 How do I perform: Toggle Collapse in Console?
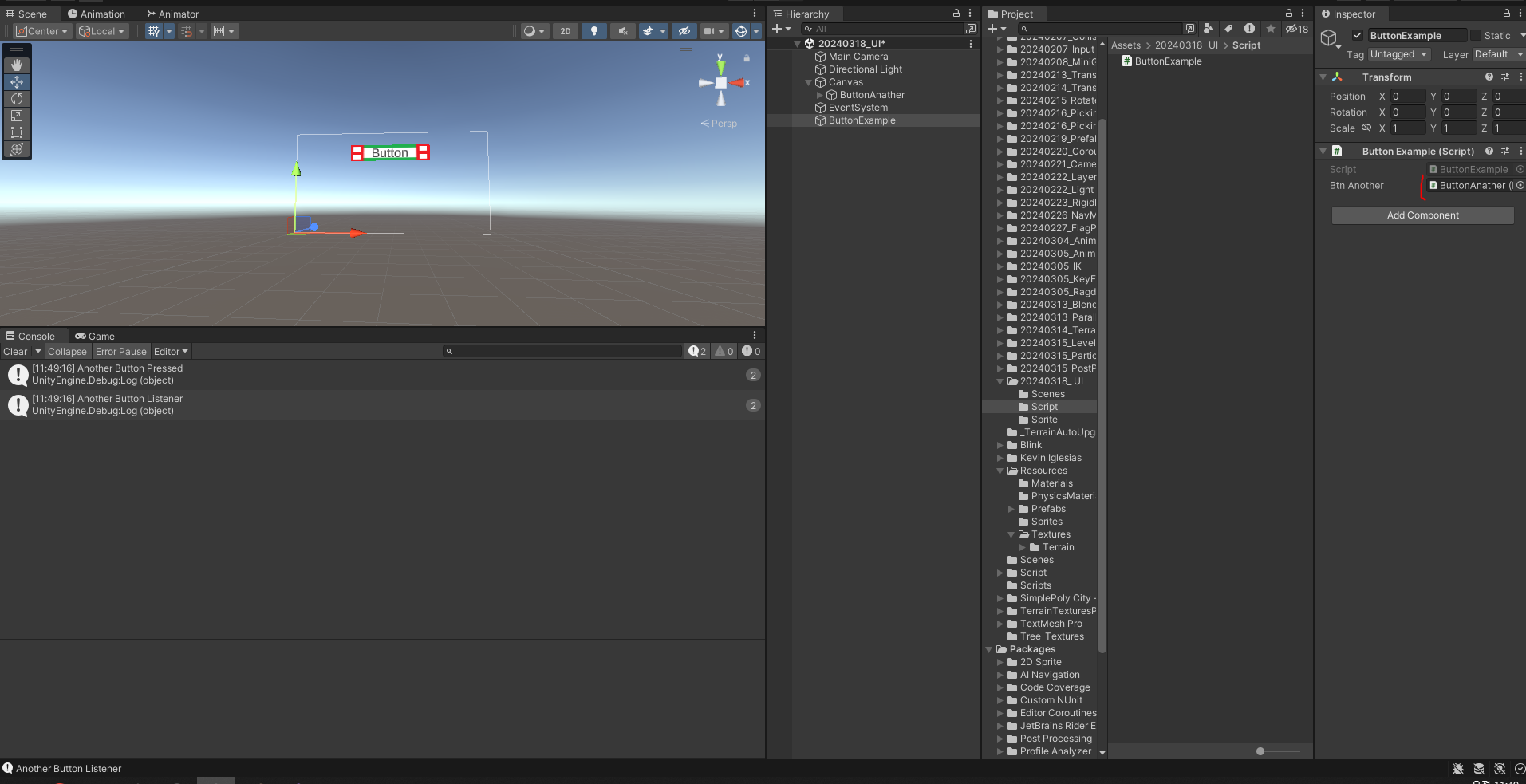pos(67,352)
